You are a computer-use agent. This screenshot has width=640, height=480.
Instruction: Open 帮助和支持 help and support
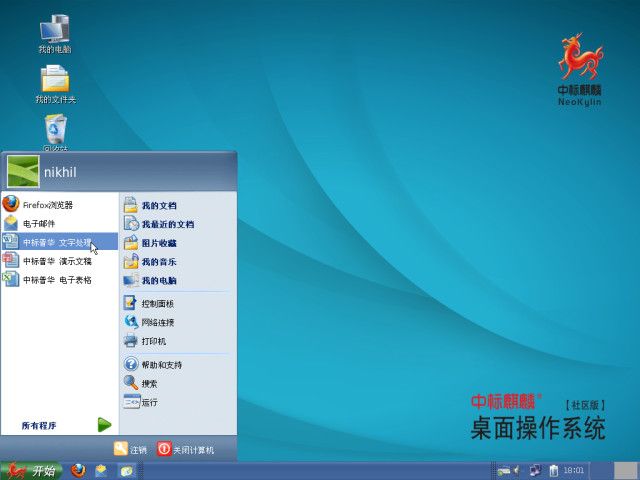161,364
